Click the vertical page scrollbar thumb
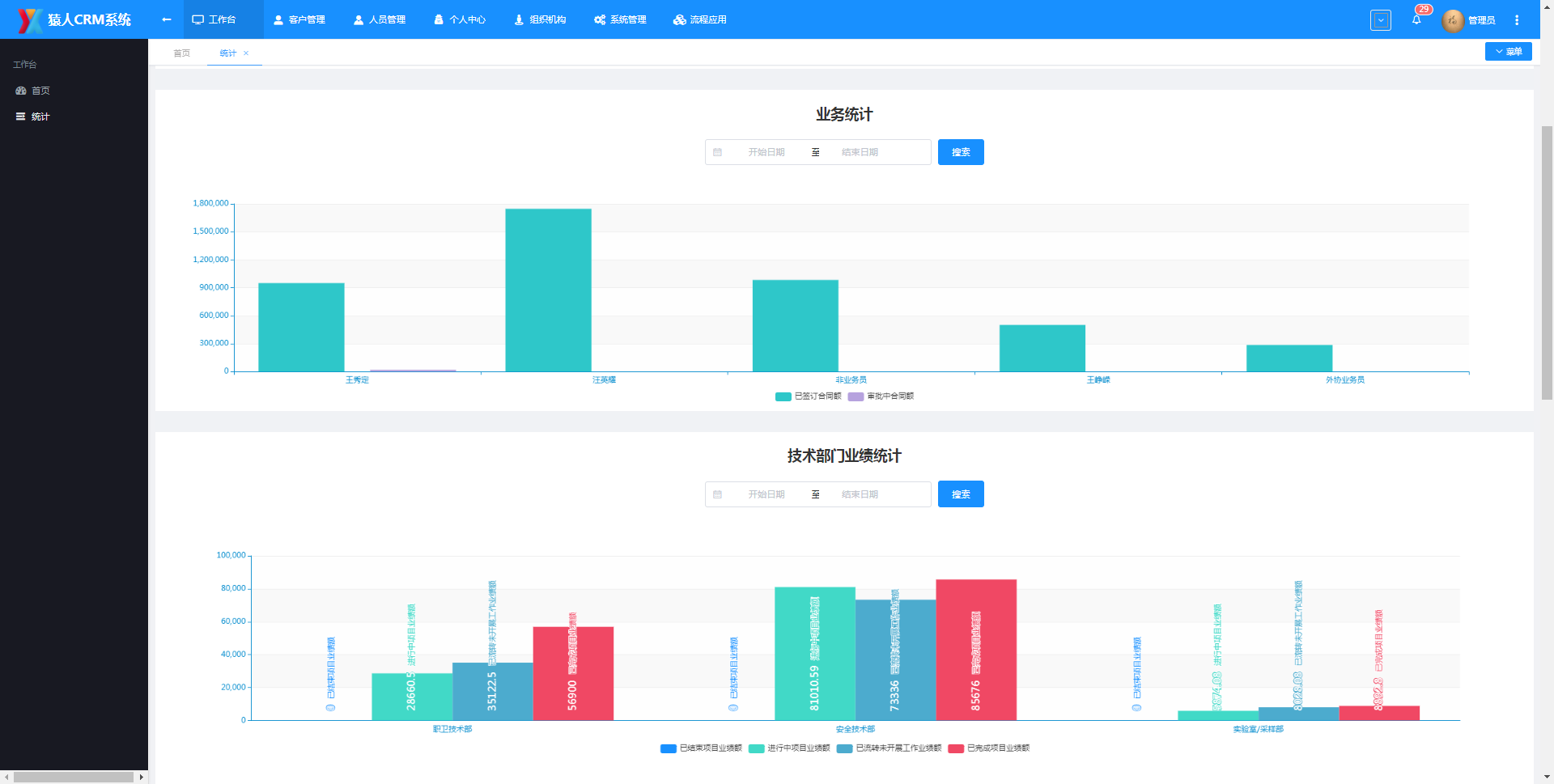The image size is (1554, 784). 1547,263
